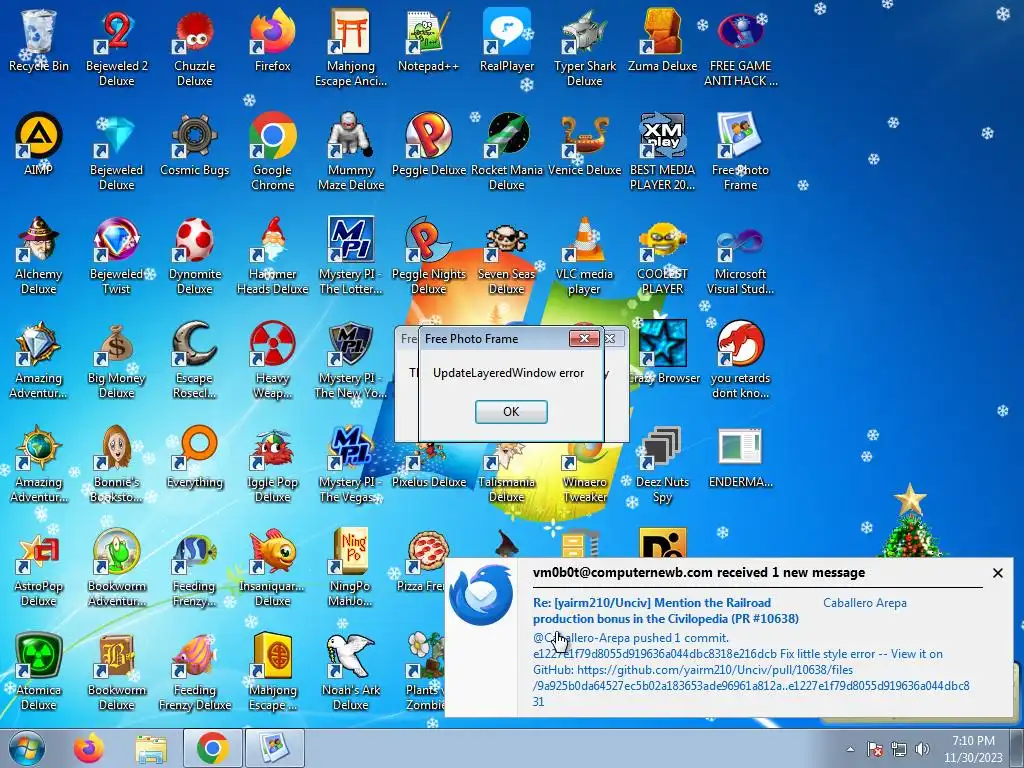1024x768 pixels.
Task: Dismiss the Thunderbird new message notification
Action: [997, 573]
